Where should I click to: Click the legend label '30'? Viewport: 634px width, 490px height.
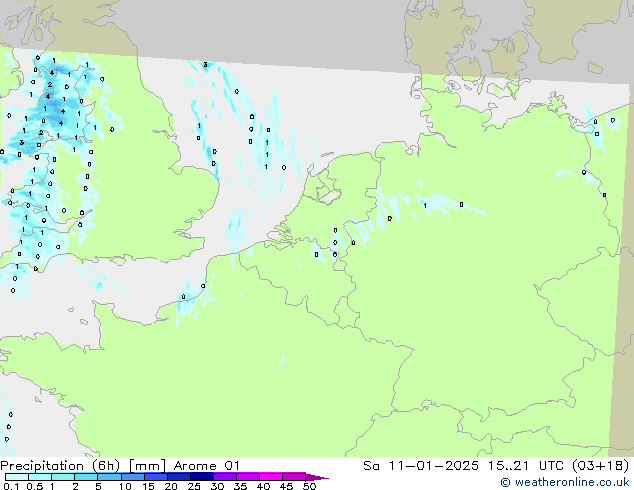217,486
